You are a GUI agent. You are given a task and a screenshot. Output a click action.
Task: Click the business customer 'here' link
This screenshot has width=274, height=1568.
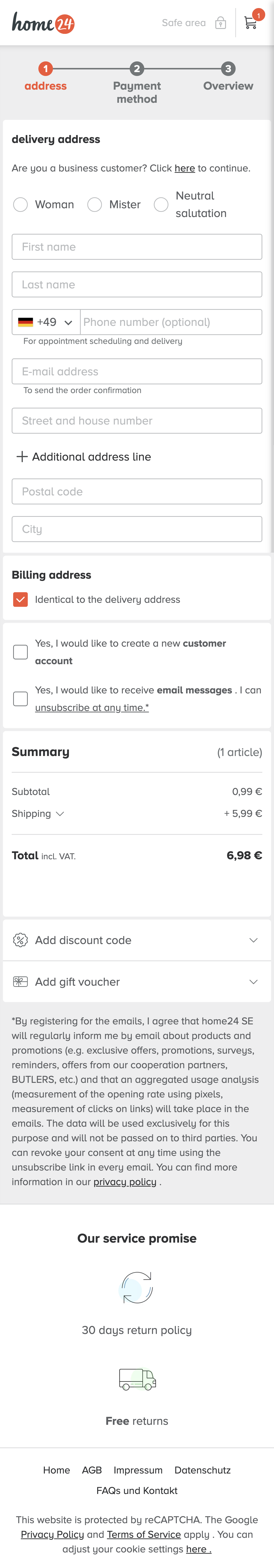pyautogui.click(x=185, y=169)
